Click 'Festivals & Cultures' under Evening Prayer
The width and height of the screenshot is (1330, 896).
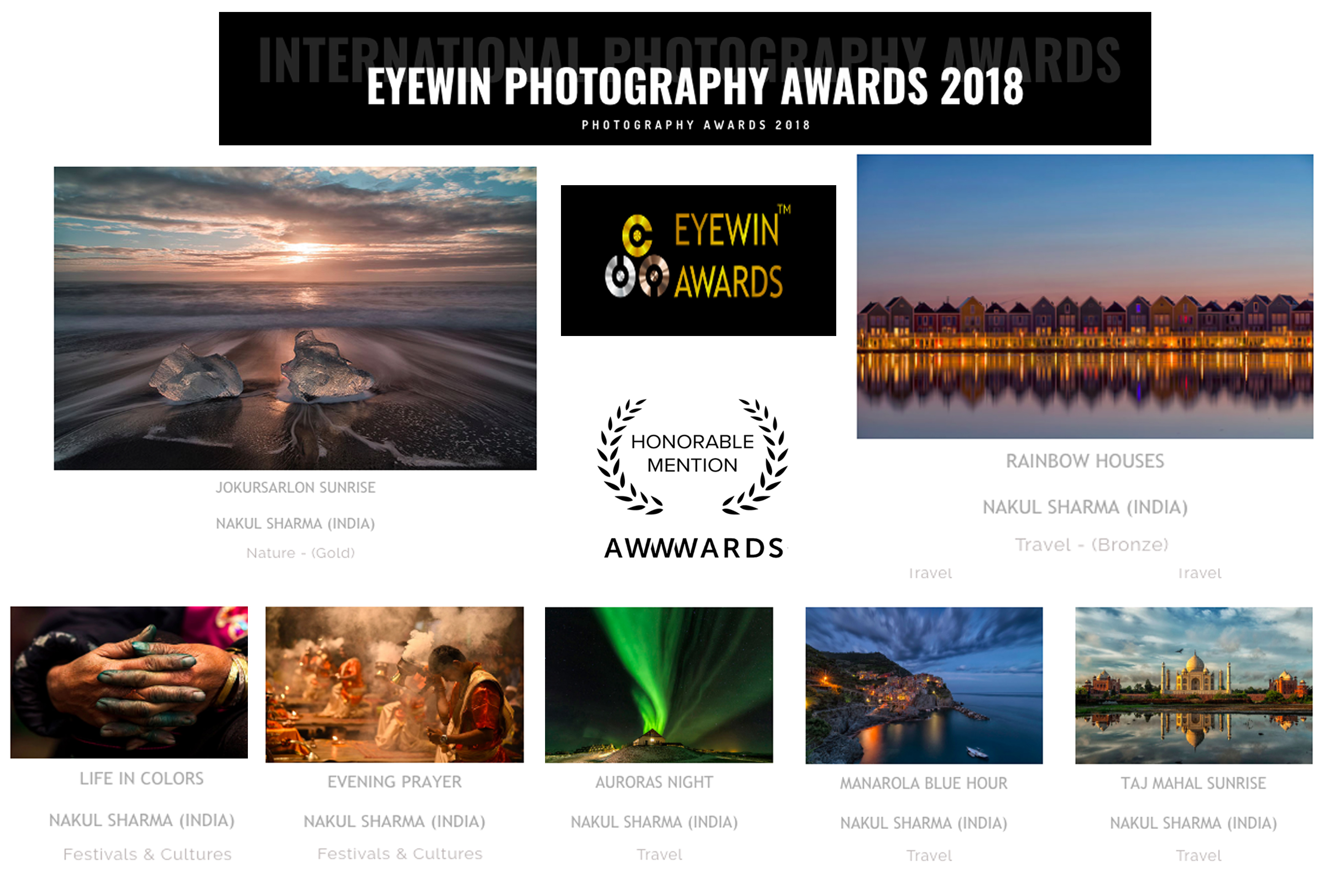[400, 854]
